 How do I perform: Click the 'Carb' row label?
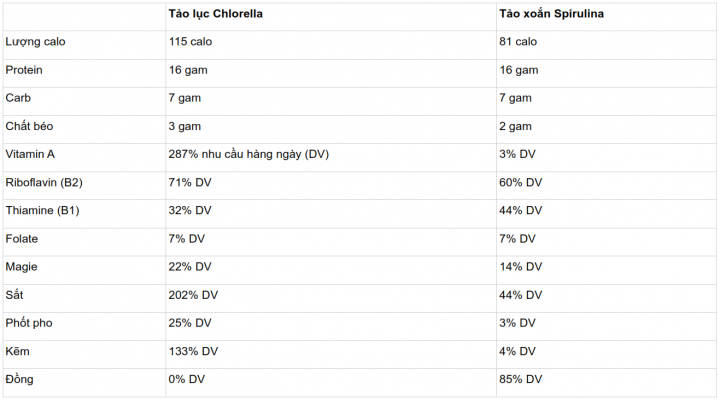[x=19, y=99]
